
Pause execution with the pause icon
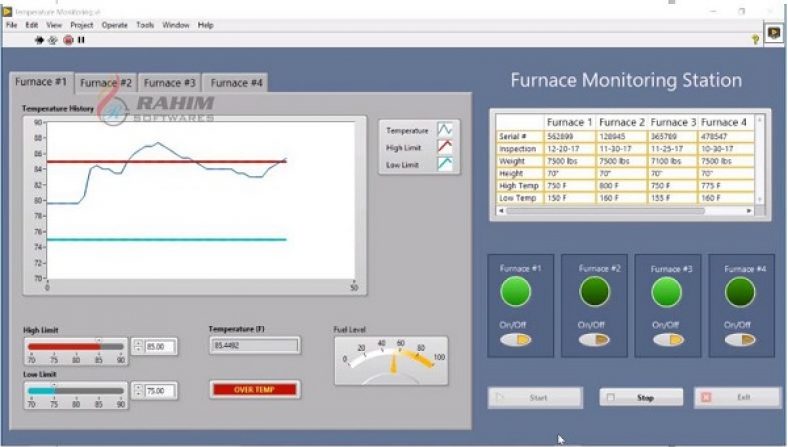pyautogui.click(x=81, y=40)
